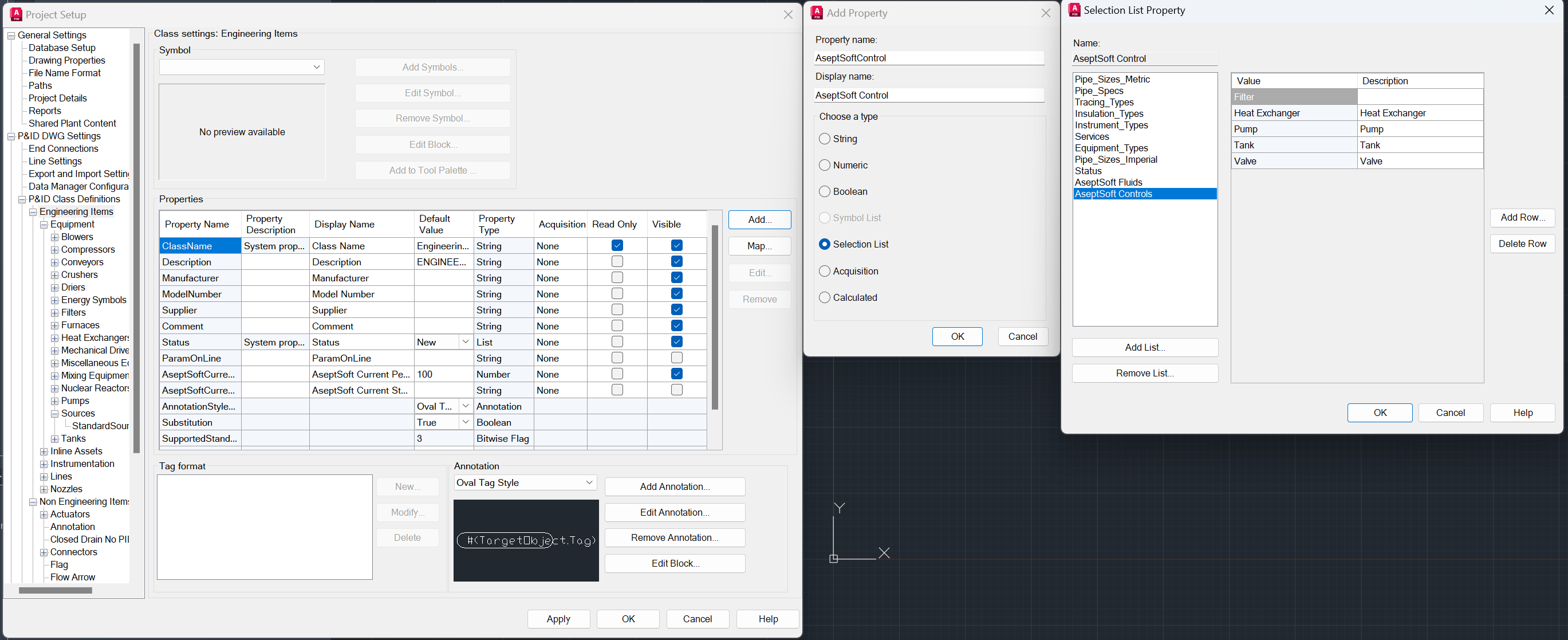The image size is (1568, 640).
Task: Click the Add List... button
Action: tap(1145, 347)
